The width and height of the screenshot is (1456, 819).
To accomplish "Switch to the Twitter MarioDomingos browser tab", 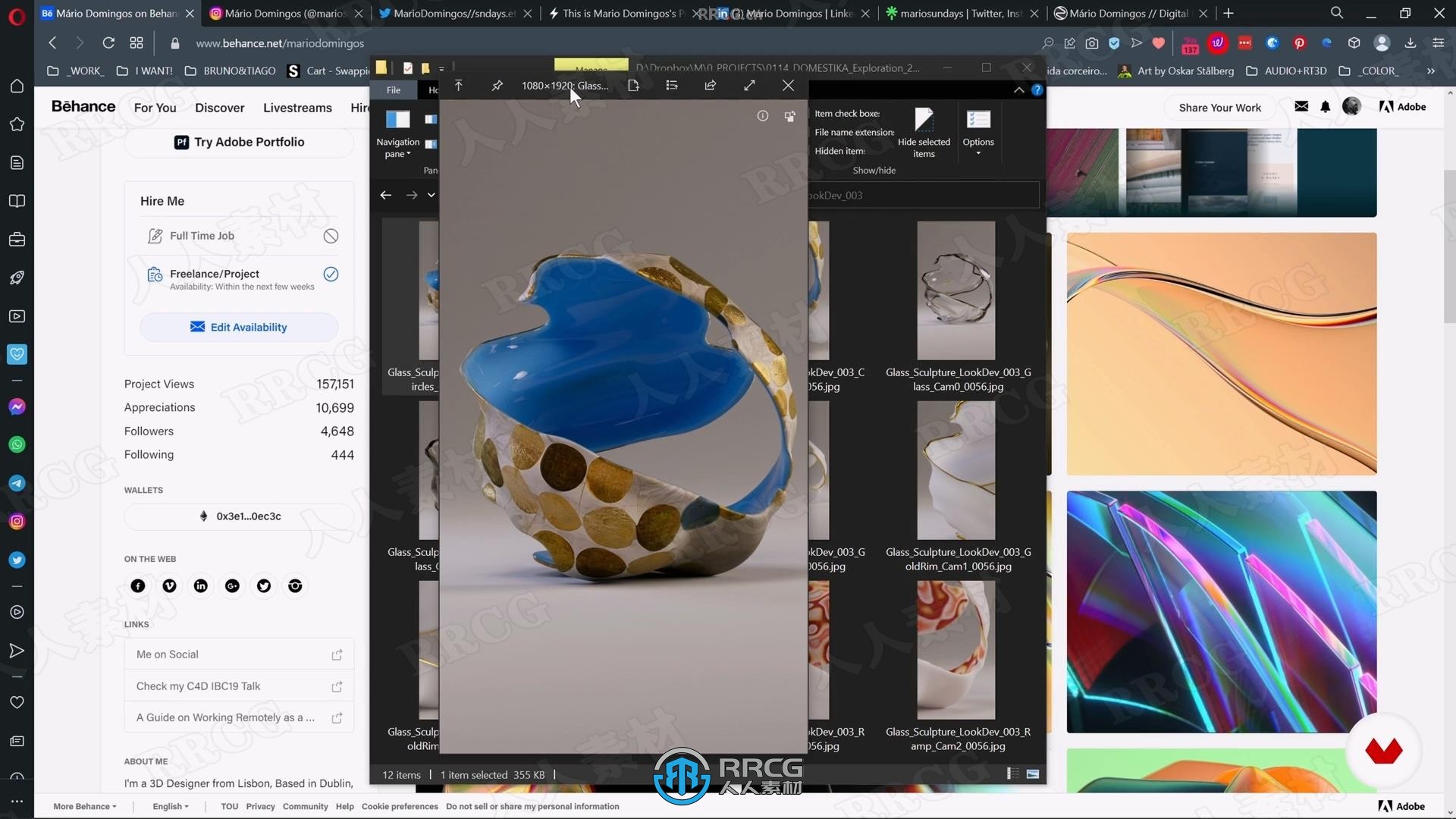I will 455,14.
